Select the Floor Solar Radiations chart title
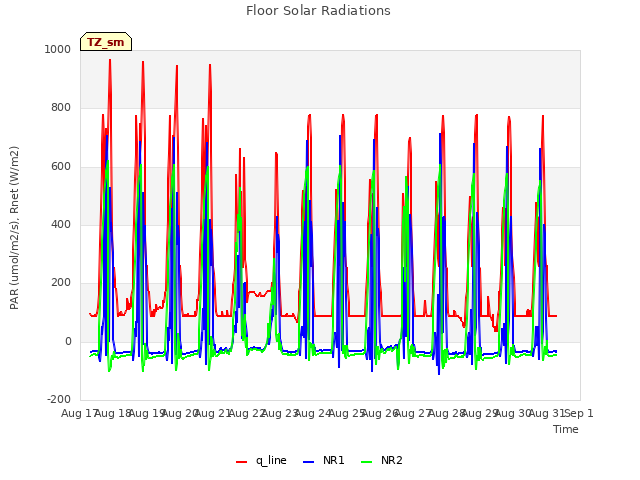 [318, 11]
